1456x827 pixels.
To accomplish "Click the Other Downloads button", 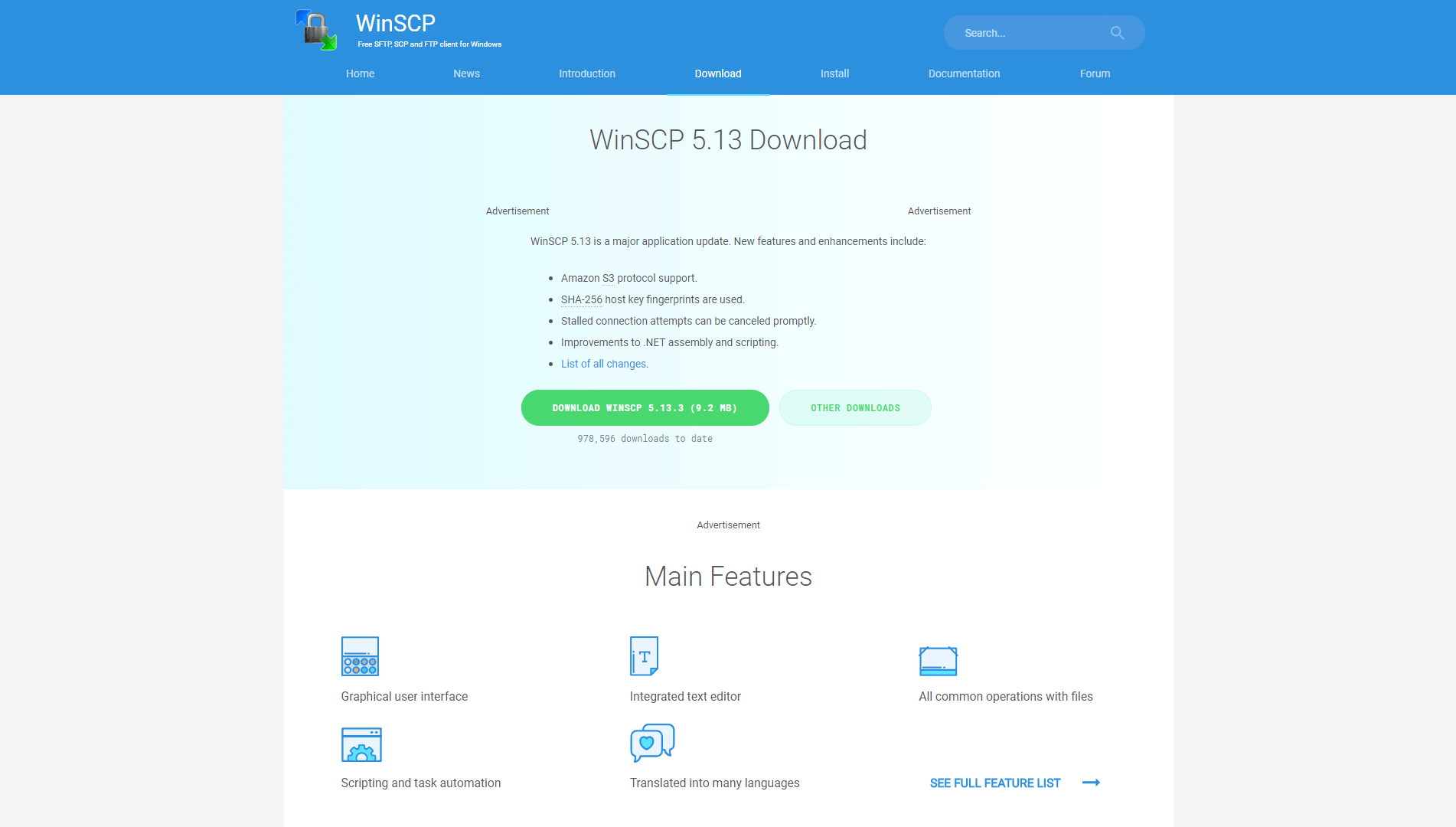I will click(855, 408).
